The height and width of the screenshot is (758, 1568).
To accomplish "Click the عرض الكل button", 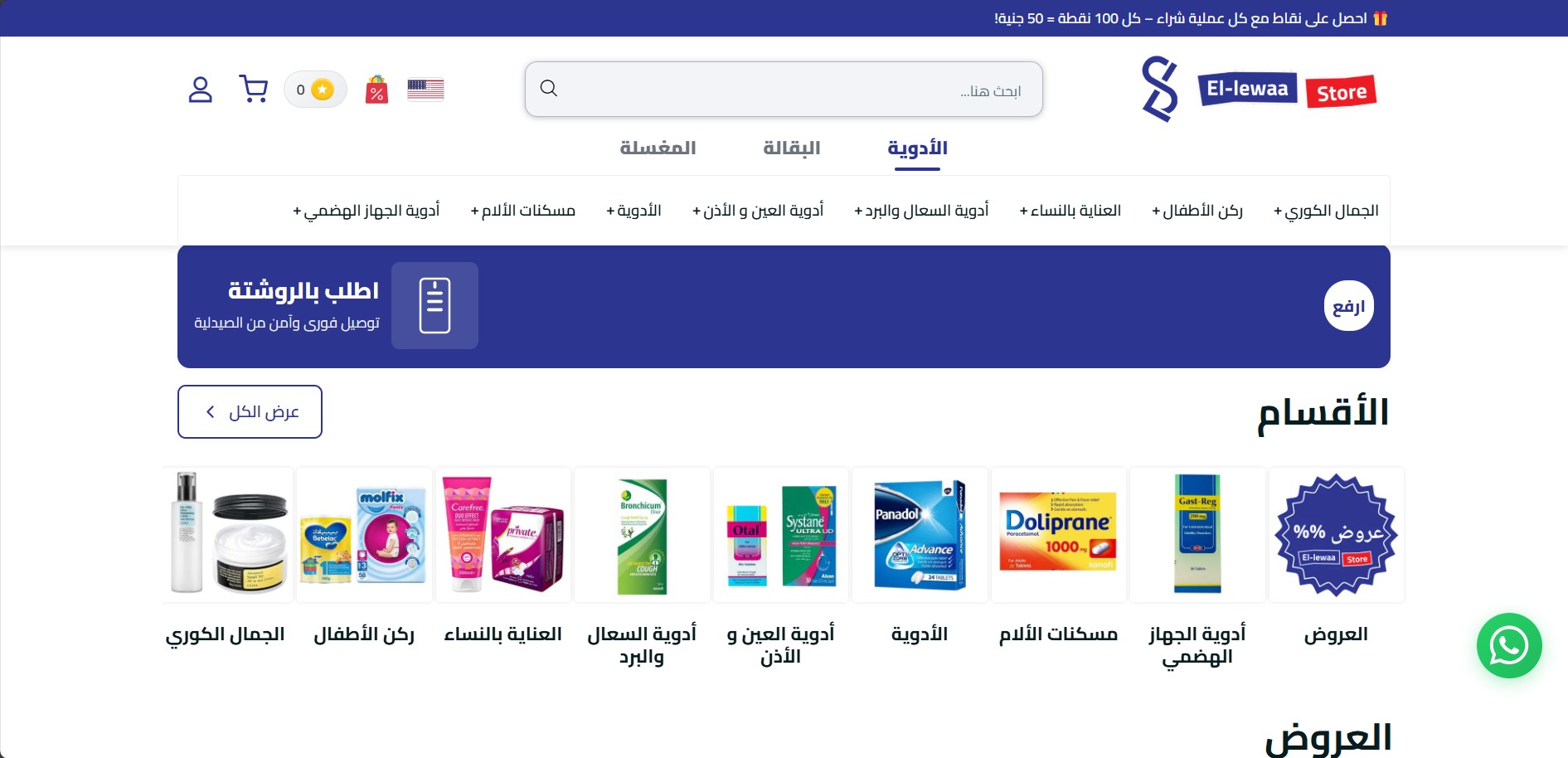I will point(250,411).
